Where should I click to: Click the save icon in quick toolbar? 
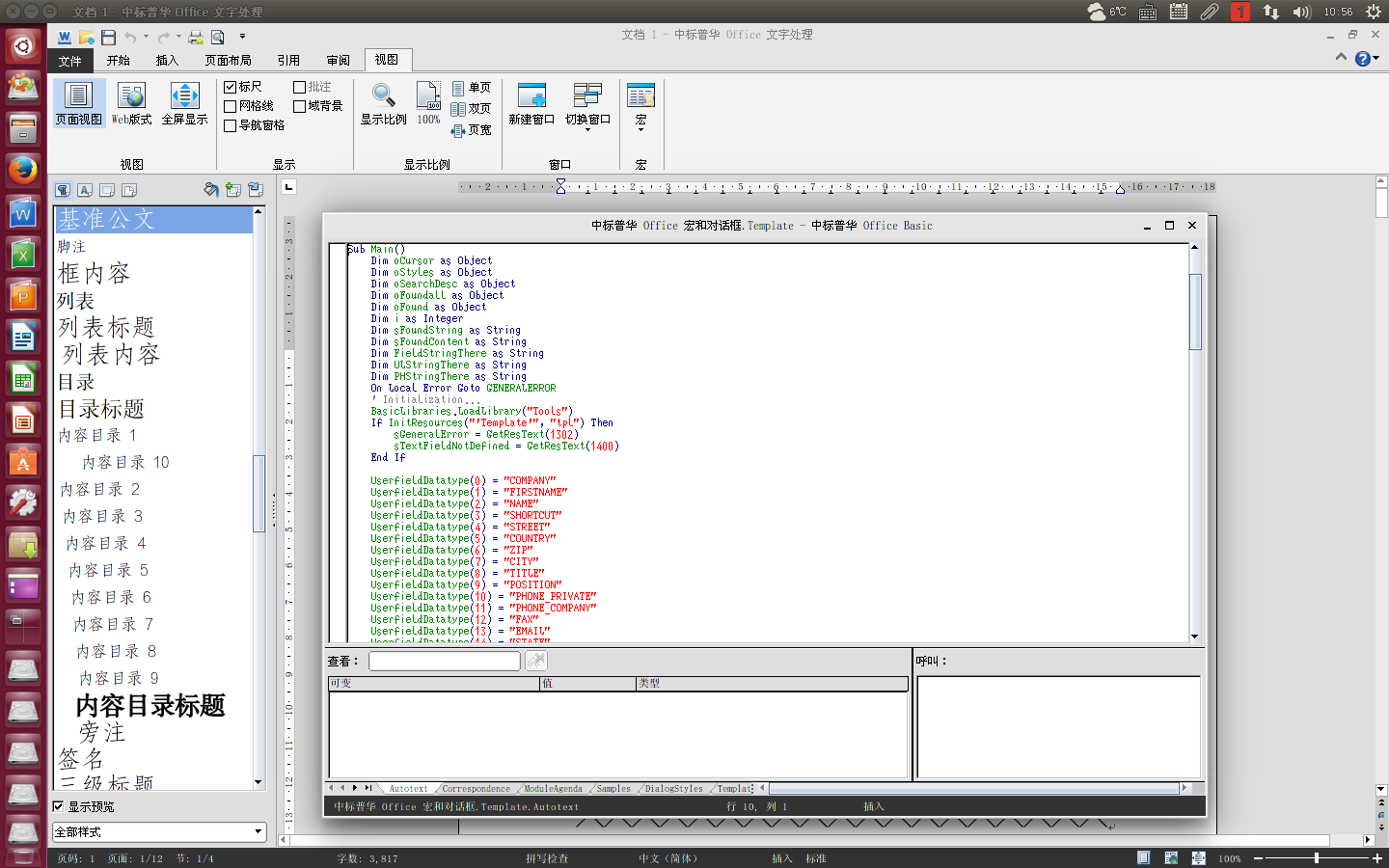[108, 37]
